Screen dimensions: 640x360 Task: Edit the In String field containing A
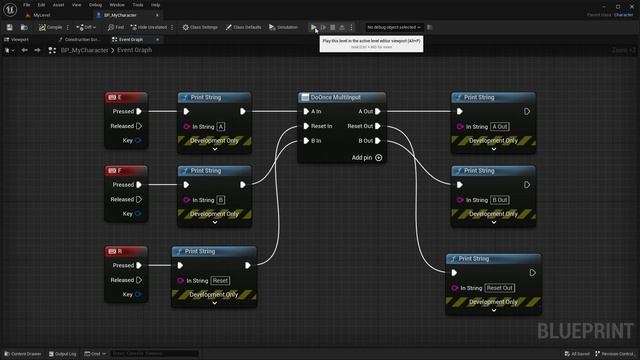coord(221,127)
